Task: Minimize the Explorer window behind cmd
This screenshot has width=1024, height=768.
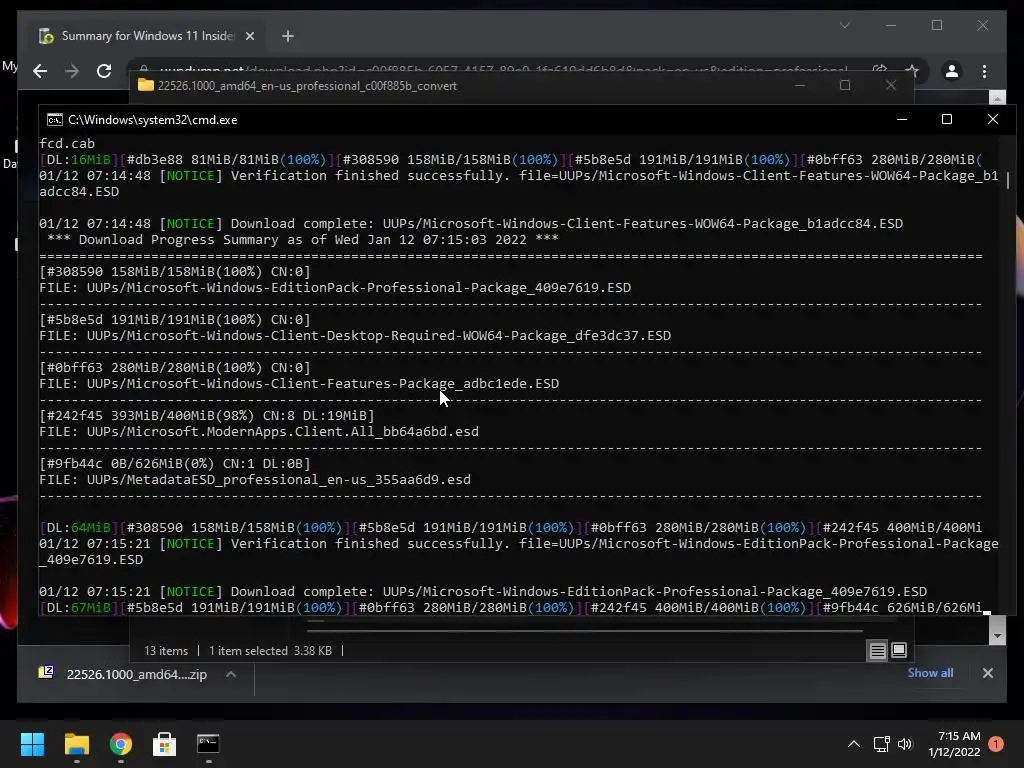Action: coord(800,86)
